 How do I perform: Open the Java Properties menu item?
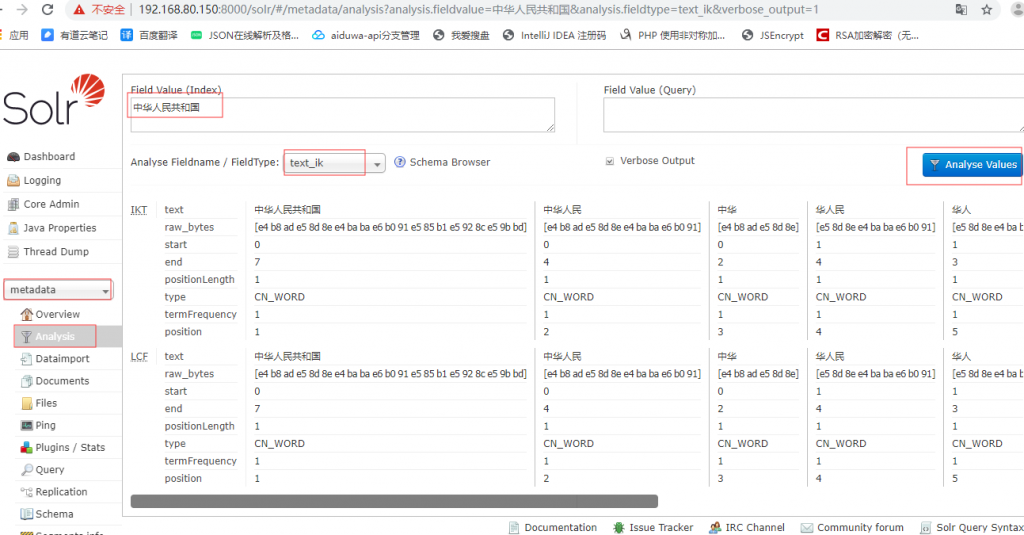(59, 228)
